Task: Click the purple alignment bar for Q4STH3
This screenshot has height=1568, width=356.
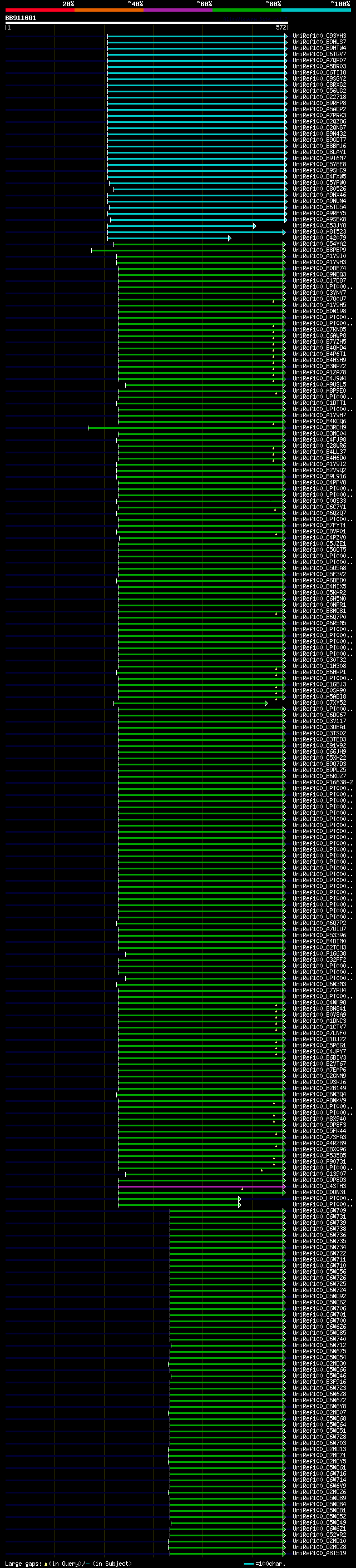Action: [201, 1186]
